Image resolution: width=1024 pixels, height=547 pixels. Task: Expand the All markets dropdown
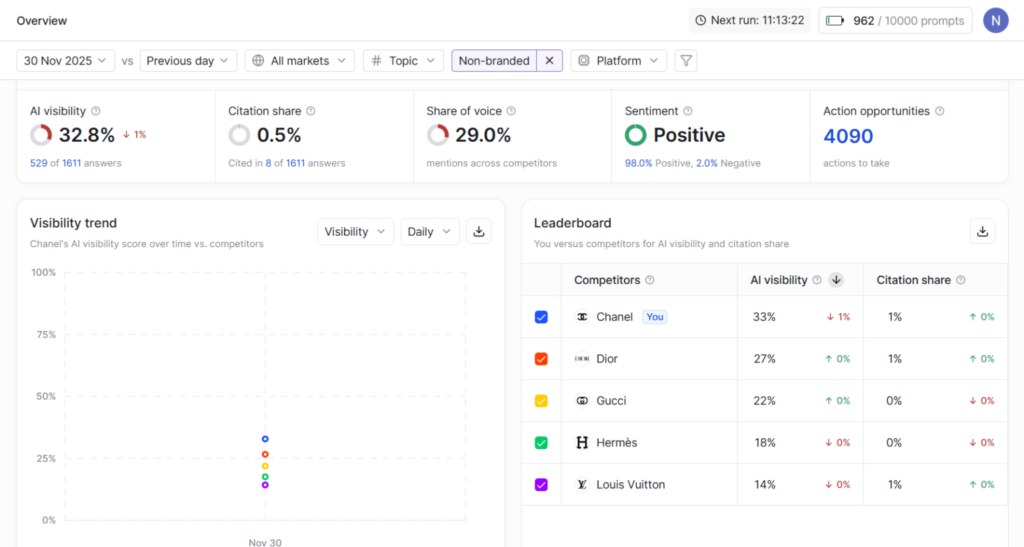(300, 61)
